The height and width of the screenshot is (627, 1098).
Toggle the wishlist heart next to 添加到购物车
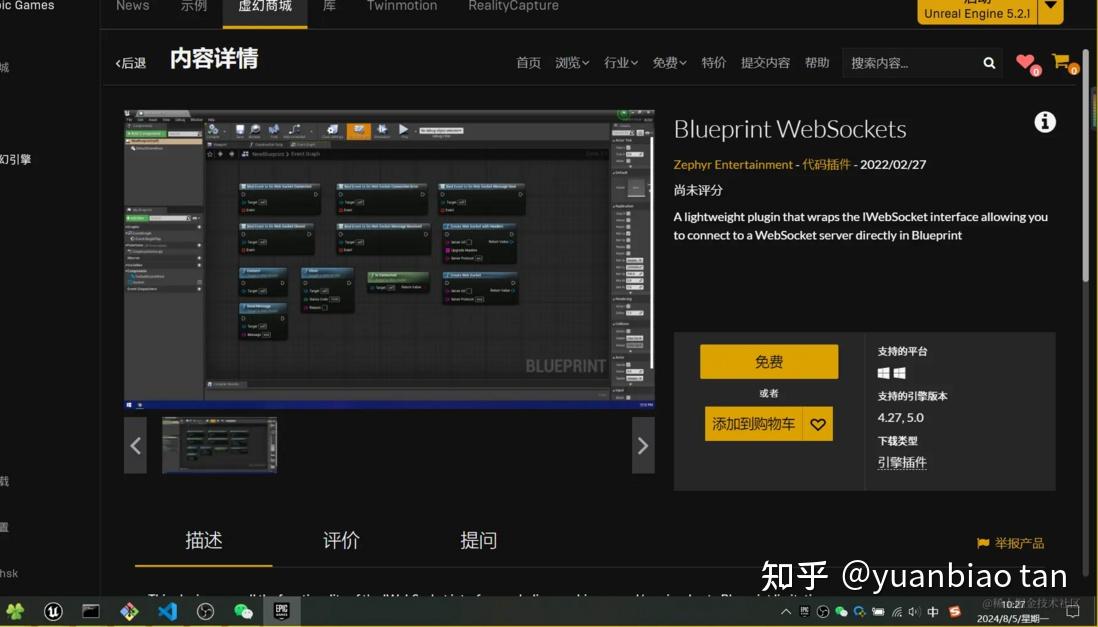coord(817,423)
